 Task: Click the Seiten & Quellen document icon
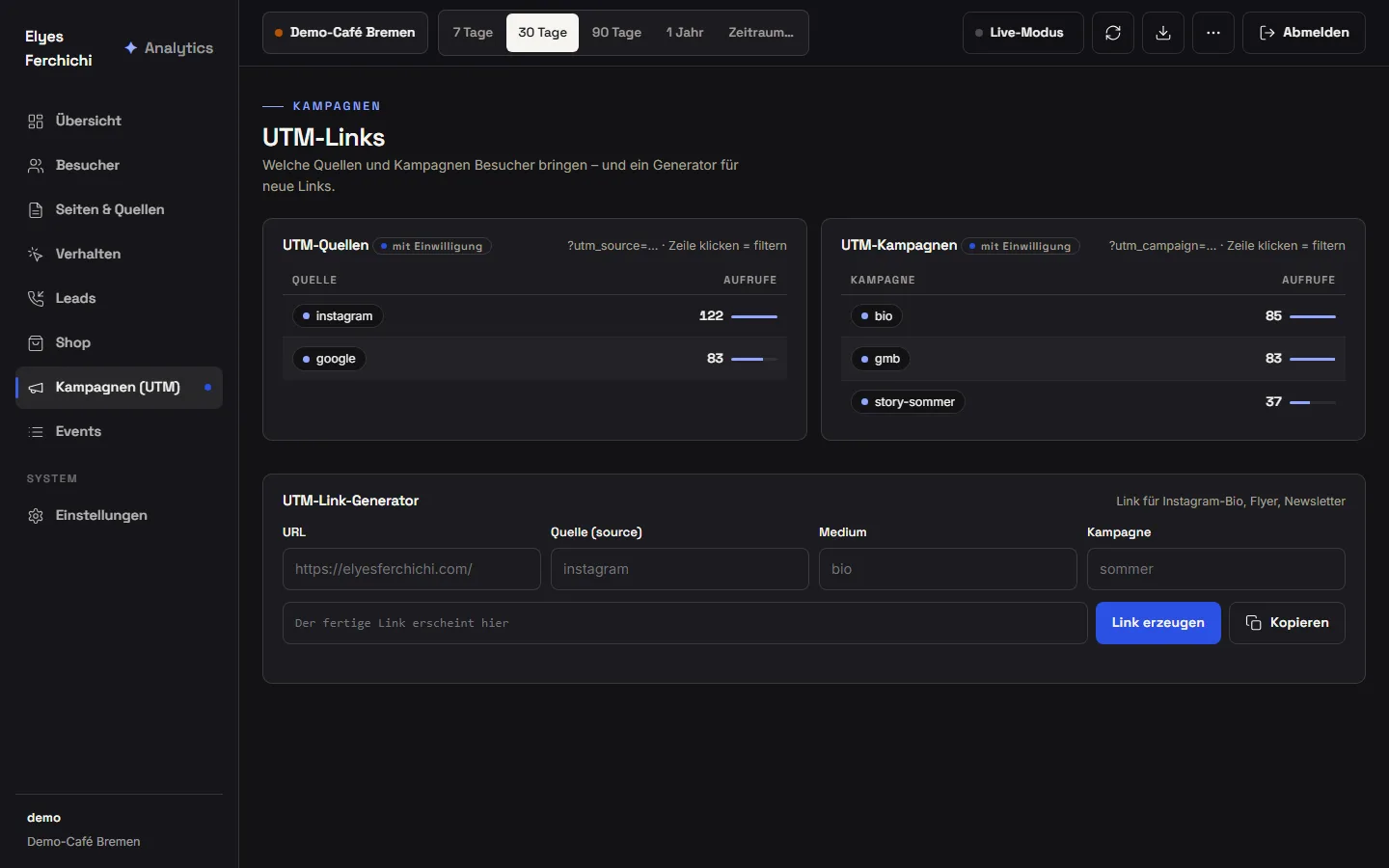tap(36, 210)
